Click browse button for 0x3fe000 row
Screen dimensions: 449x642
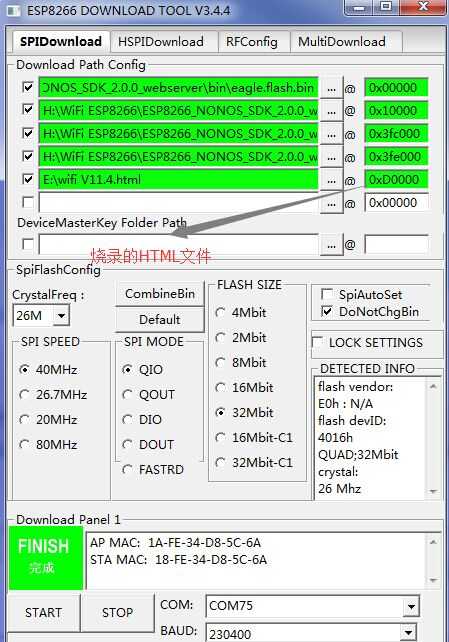pyautogui.click(x=332, y=157)
